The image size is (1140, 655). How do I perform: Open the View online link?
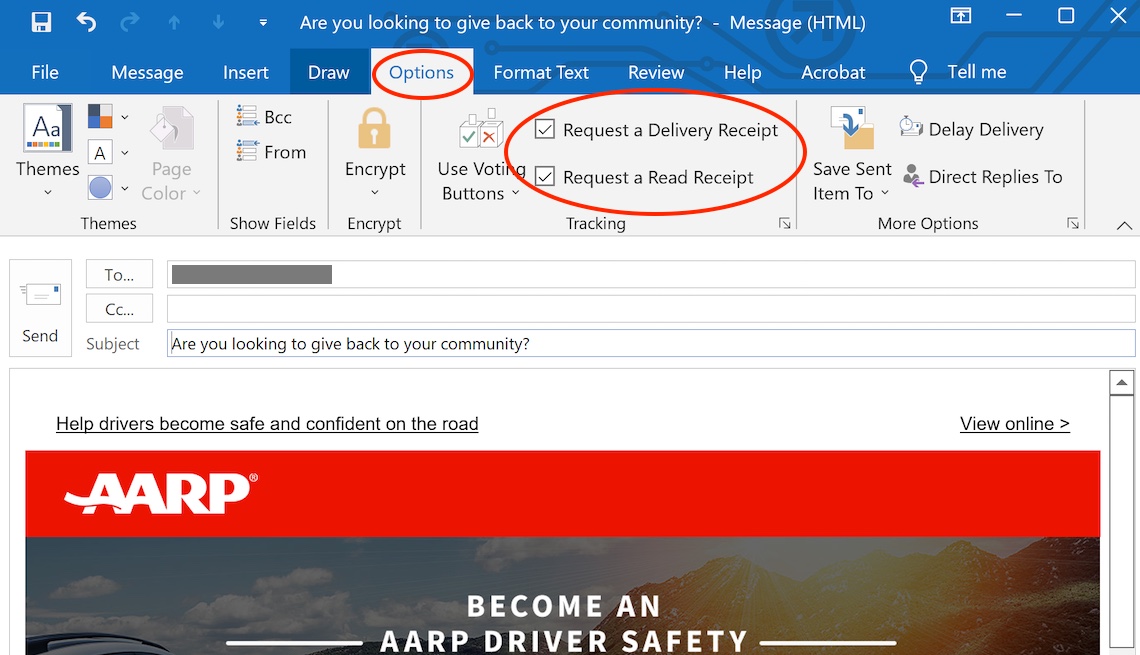coord(1014,424)
